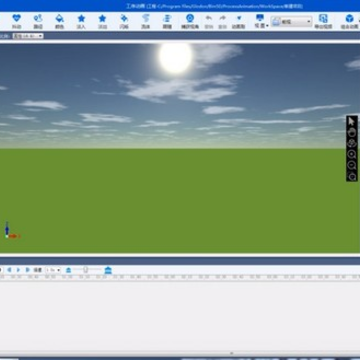Open the render mode combo box in the toolbar
The width and height of the screenshot is (360, 360).
pyautogui.click(x=291, y=22)
